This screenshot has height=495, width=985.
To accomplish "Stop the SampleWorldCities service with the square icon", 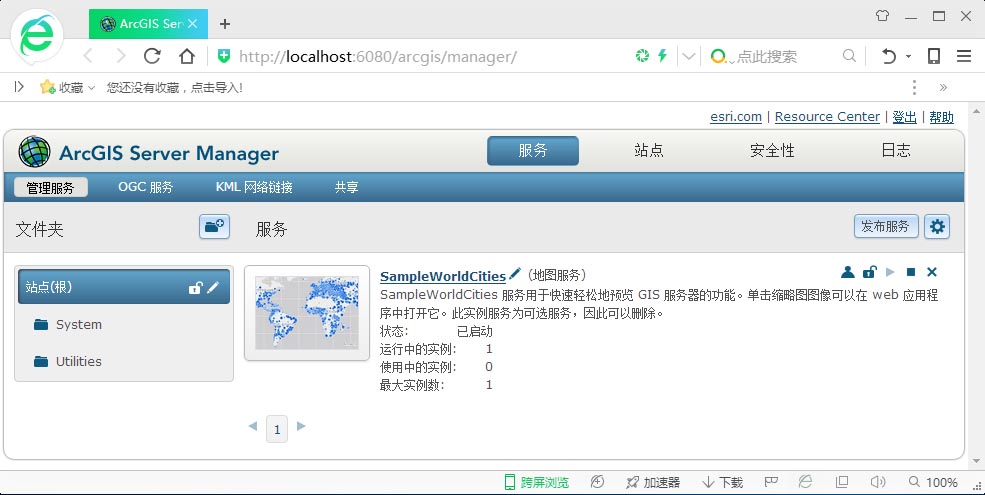I will (x=911, y=272).
